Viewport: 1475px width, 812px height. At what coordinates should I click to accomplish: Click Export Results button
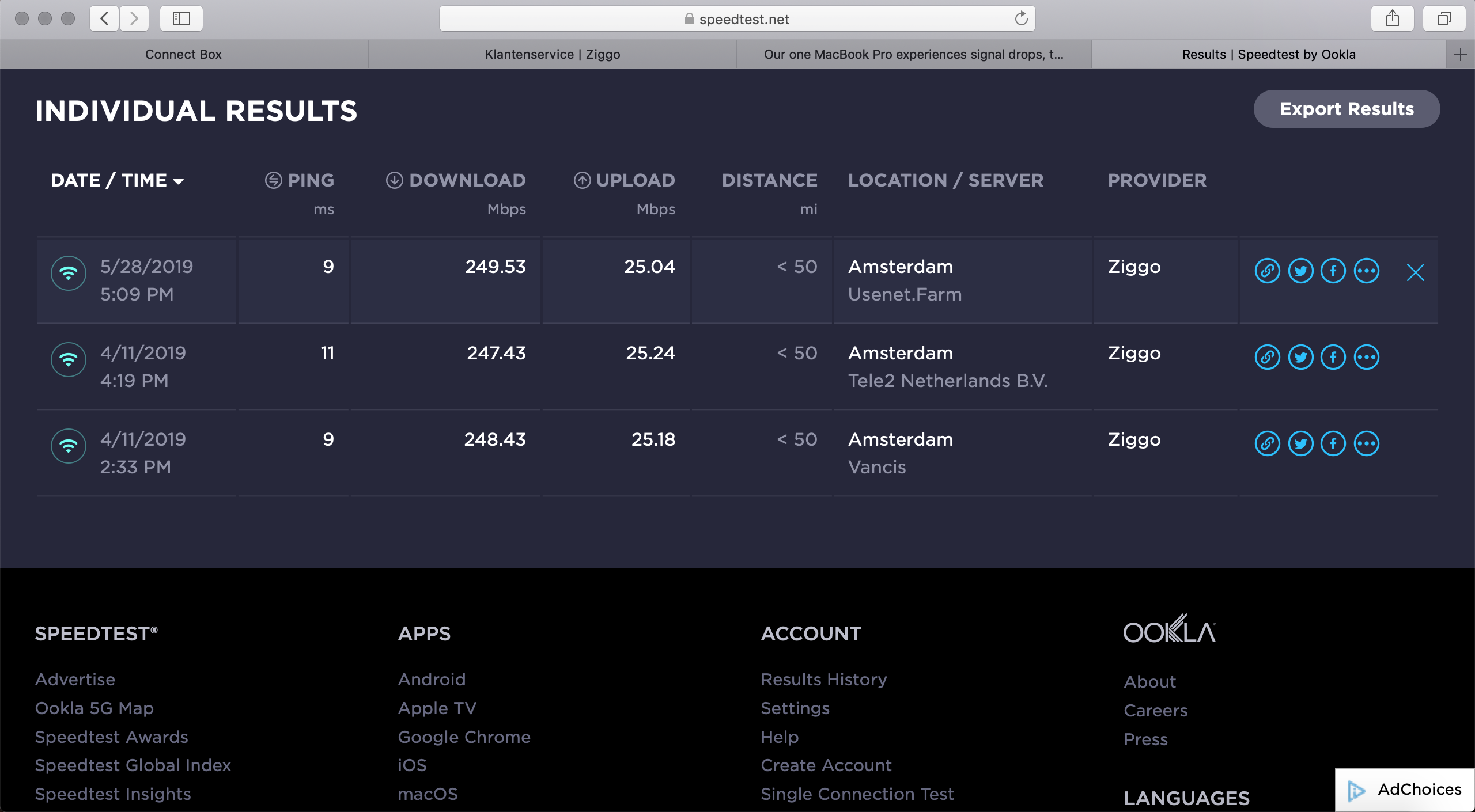[x=1347, y=109]
